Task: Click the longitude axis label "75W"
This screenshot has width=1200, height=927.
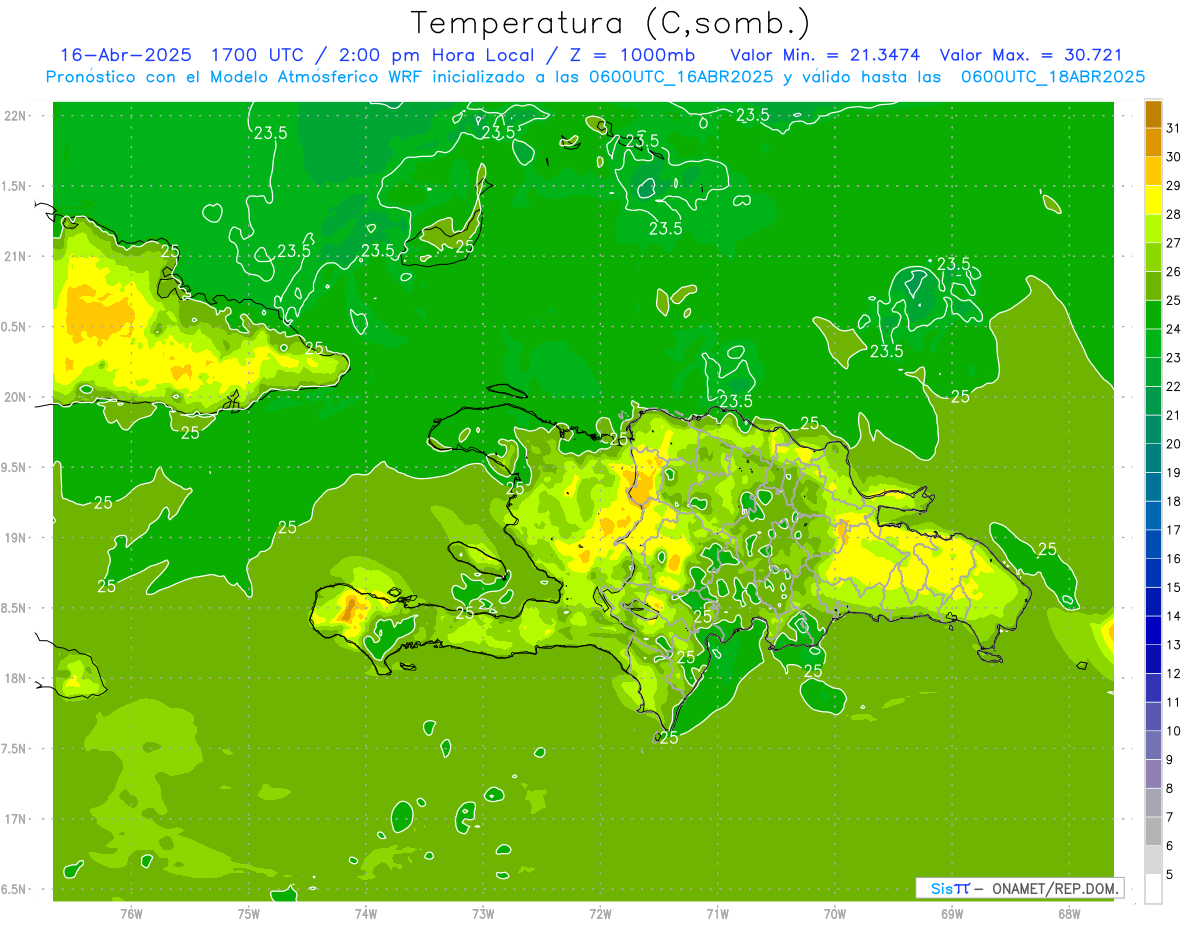Action: click(x=249, y=914)
